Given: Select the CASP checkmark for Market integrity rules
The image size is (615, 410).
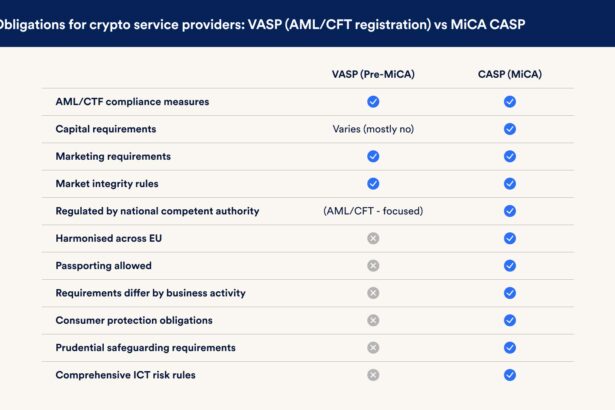Looking at the screenshot, I should pos(509,184).
